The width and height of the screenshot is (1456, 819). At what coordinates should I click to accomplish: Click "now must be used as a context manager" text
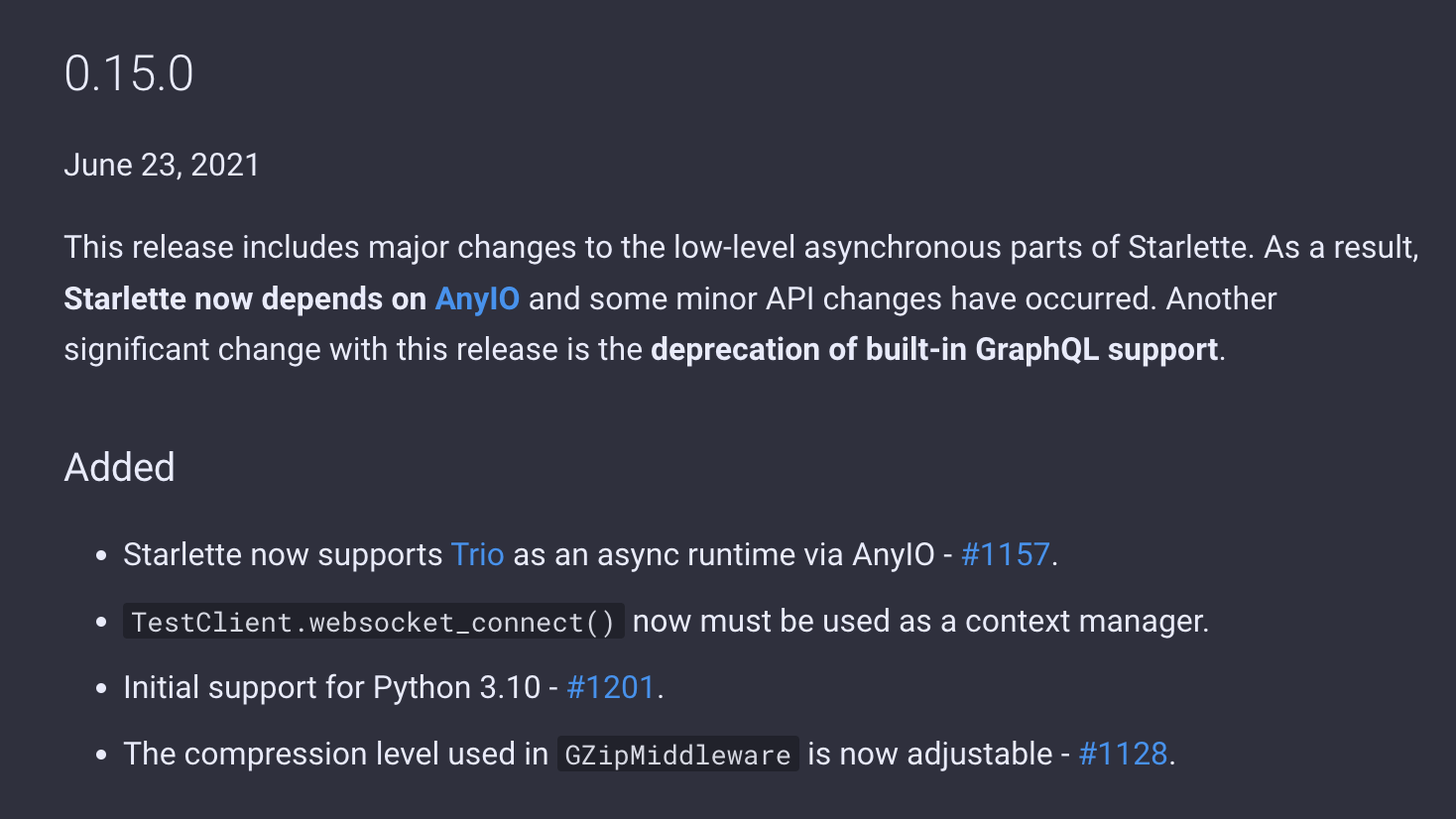point(920,622)
